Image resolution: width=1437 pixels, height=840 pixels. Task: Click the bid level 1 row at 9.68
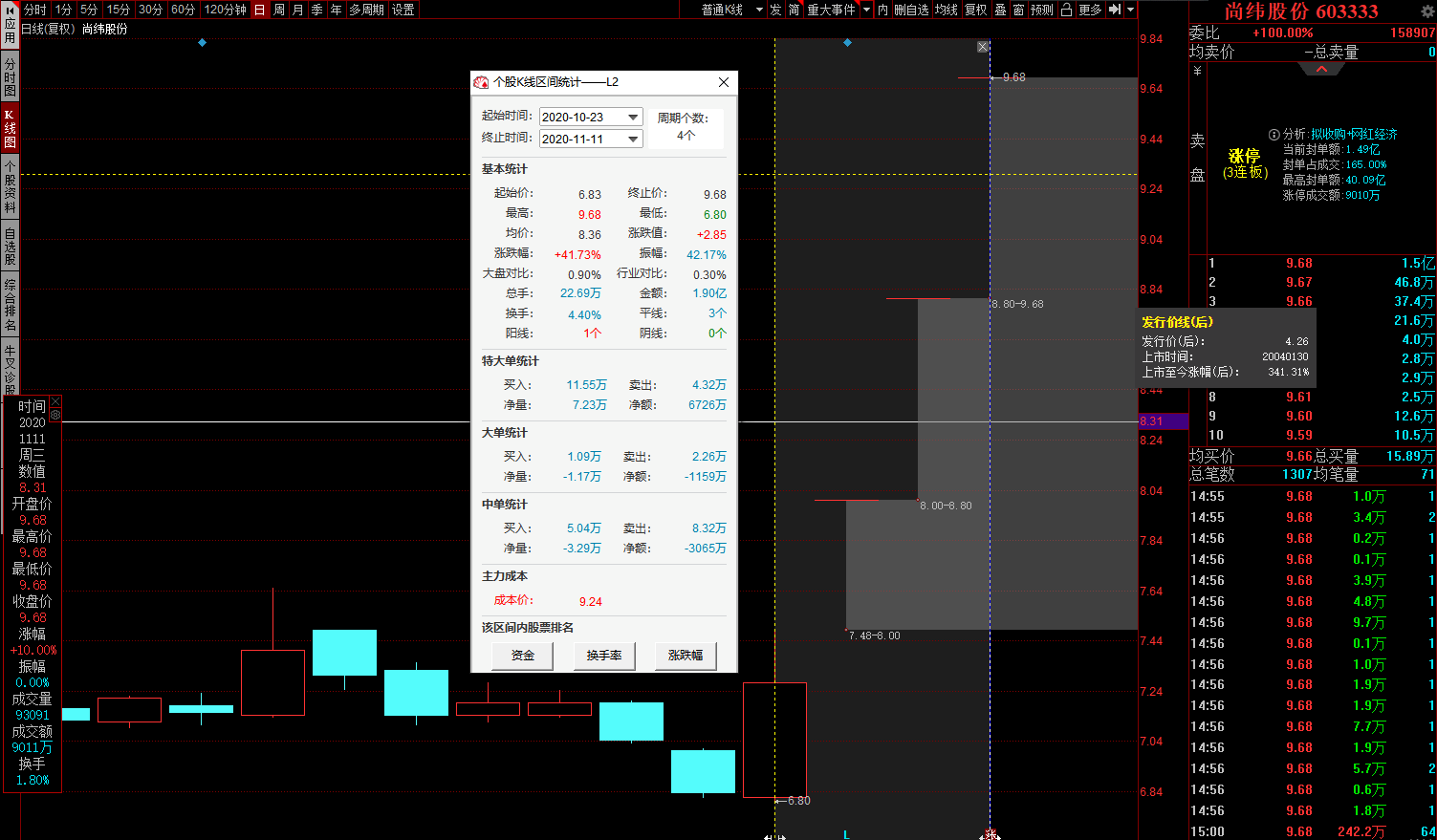[x=1322, y=263]
